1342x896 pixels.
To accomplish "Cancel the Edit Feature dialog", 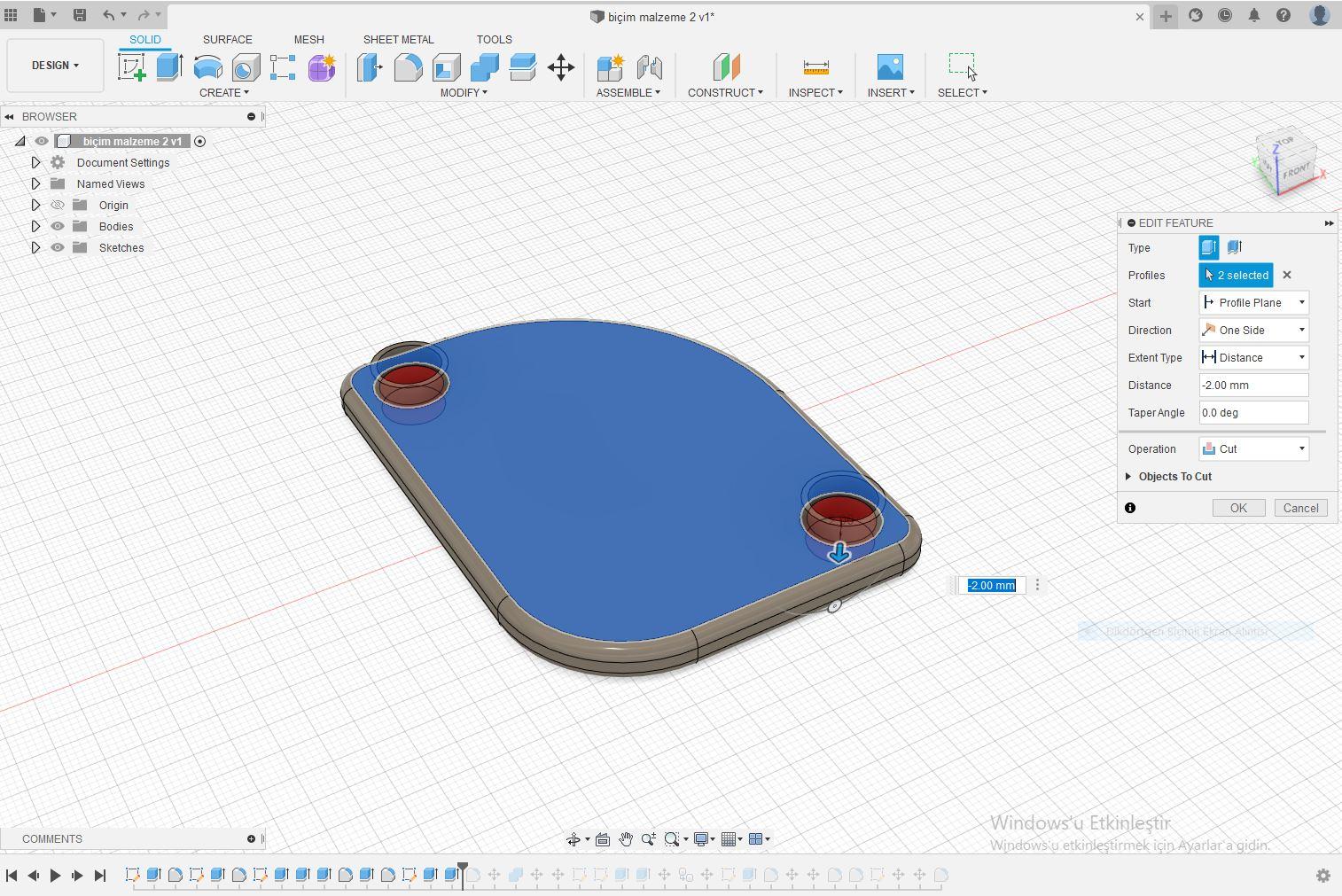I will 1300,509.
